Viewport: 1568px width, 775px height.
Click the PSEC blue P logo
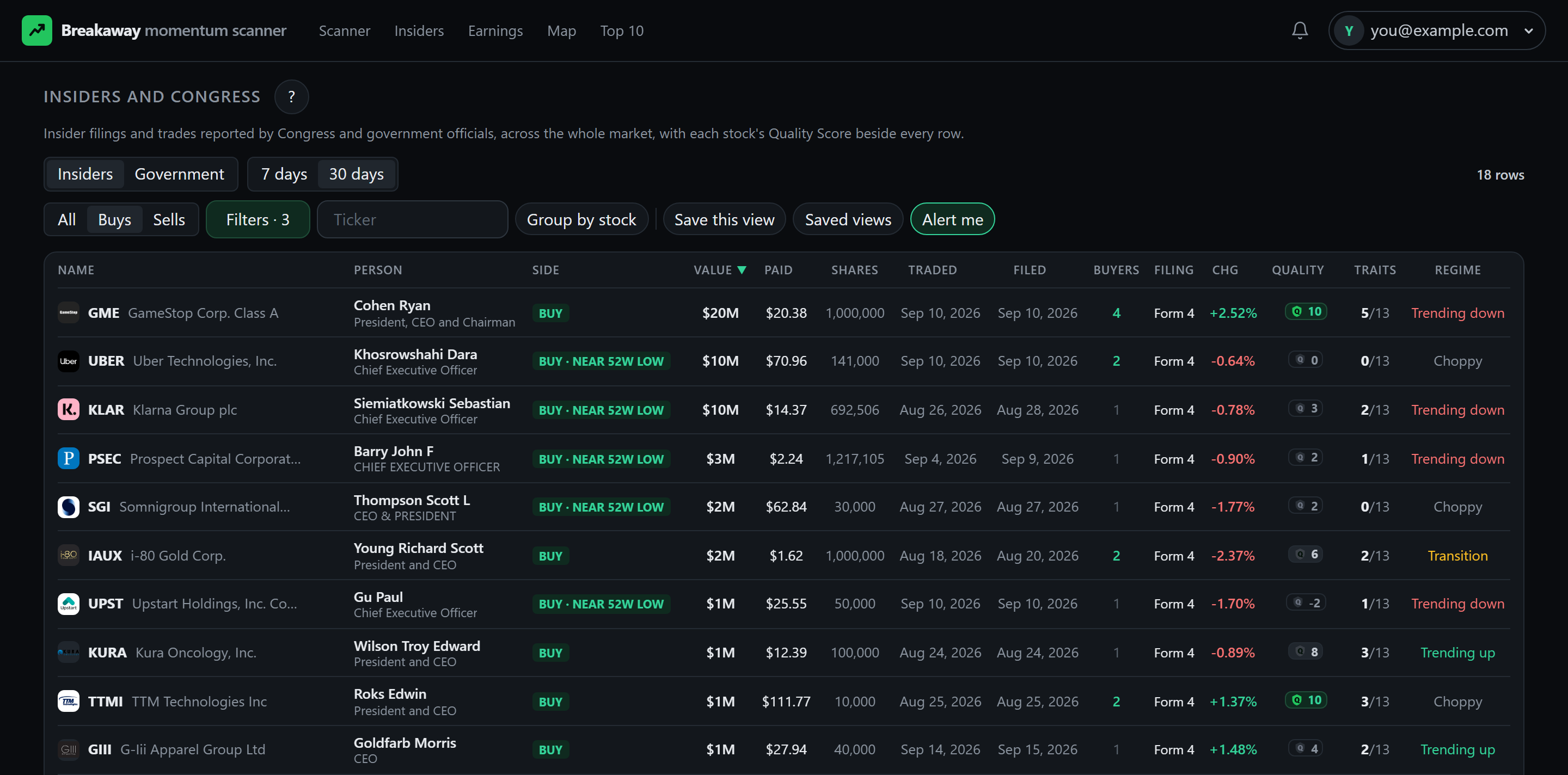(68, 458)
